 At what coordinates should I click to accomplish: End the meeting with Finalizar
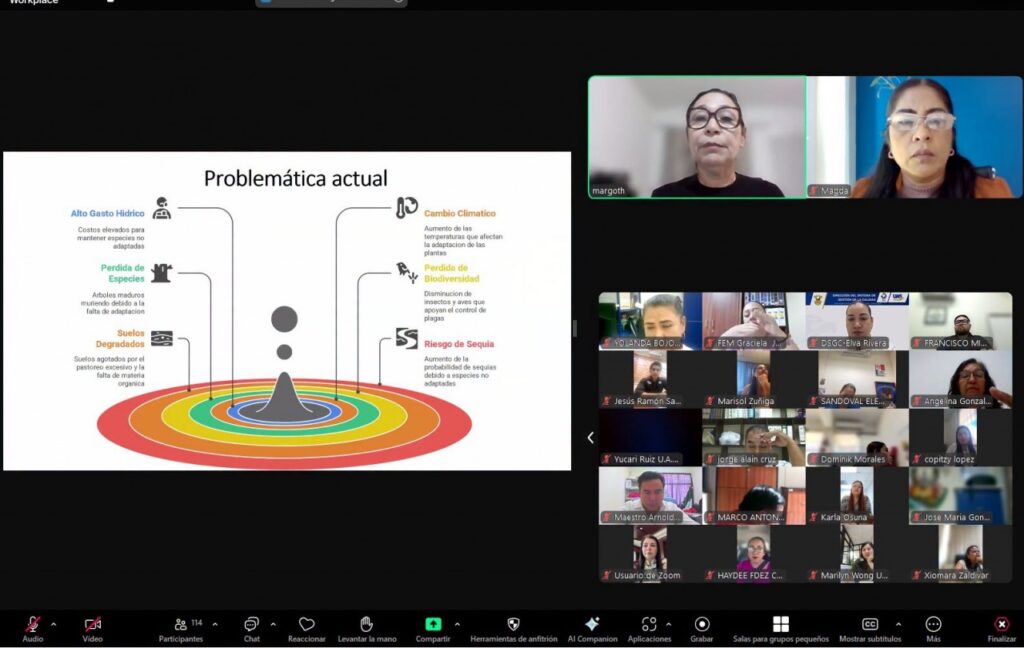point(1001,630)
